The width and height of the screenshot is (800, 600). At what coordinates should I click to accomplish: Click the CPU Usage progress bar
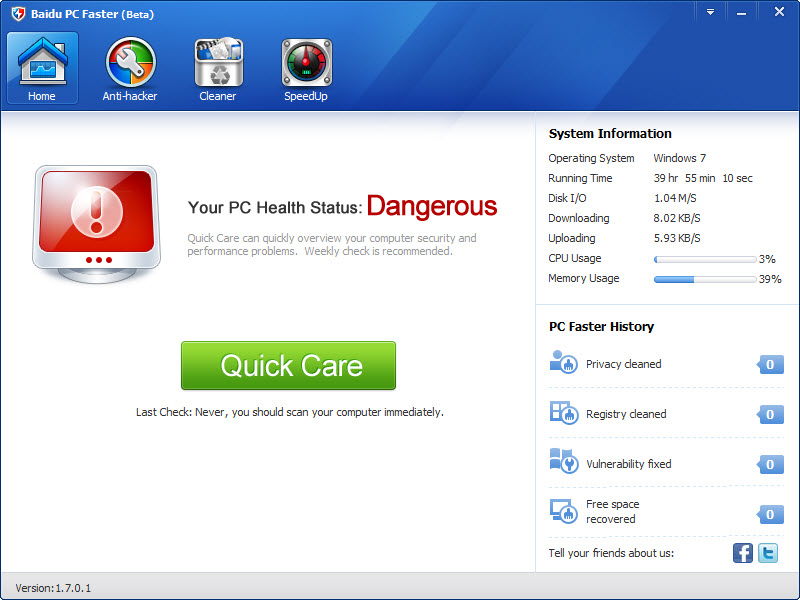[x=704, y=259]
